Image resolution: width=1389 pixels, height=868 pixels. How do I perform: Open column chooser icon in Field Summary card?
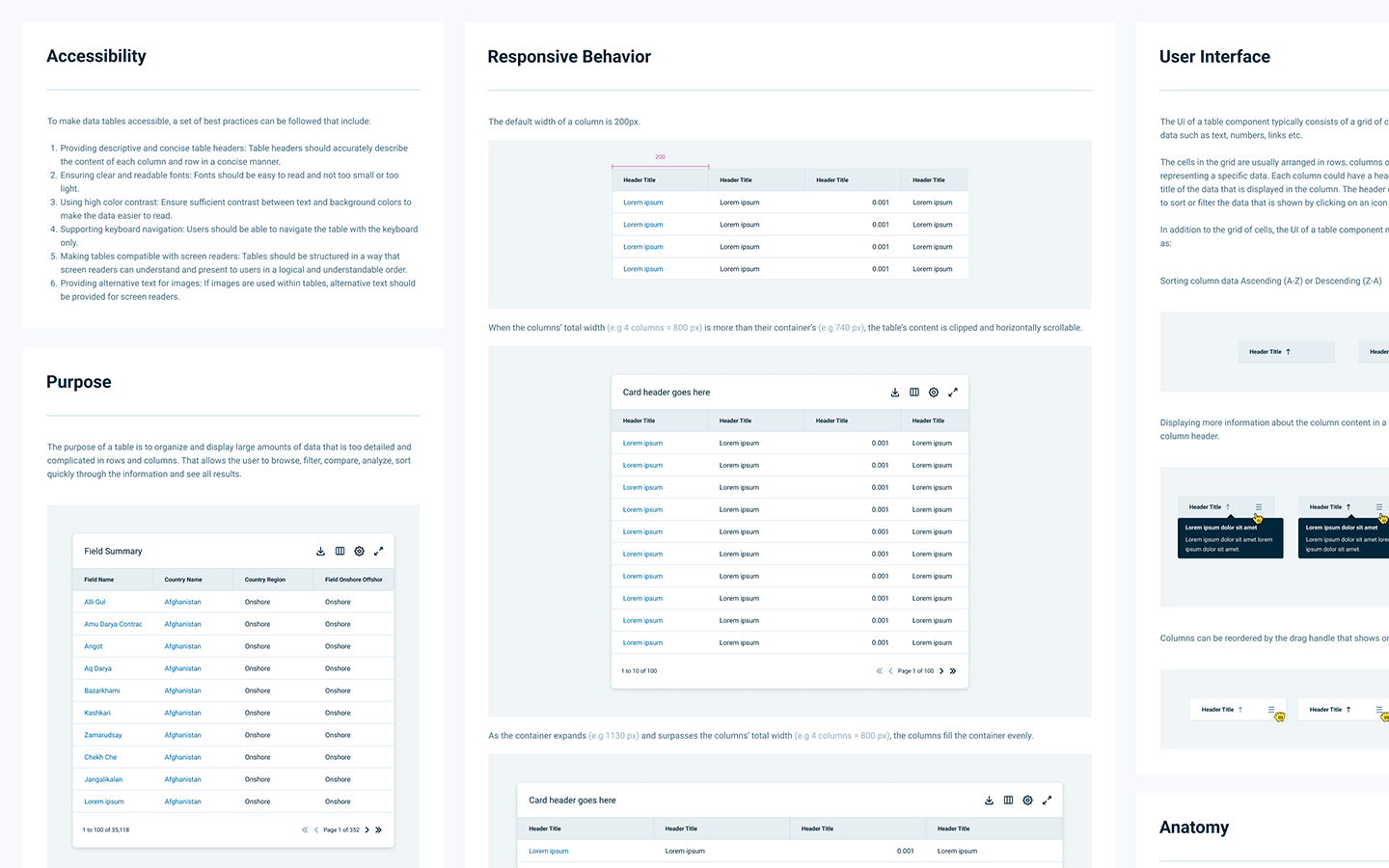pyautogui.click(x=340, y=552)
